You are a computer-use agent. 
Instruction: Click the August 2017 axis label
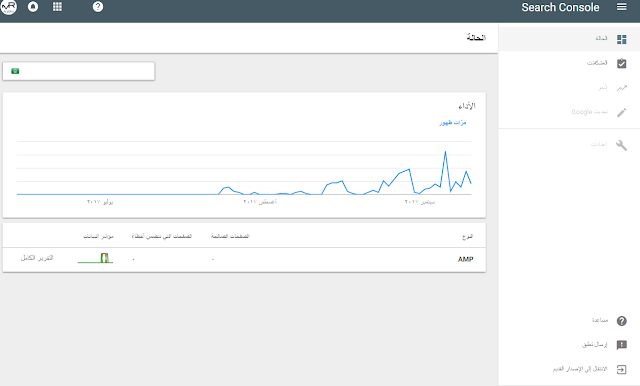260,202
